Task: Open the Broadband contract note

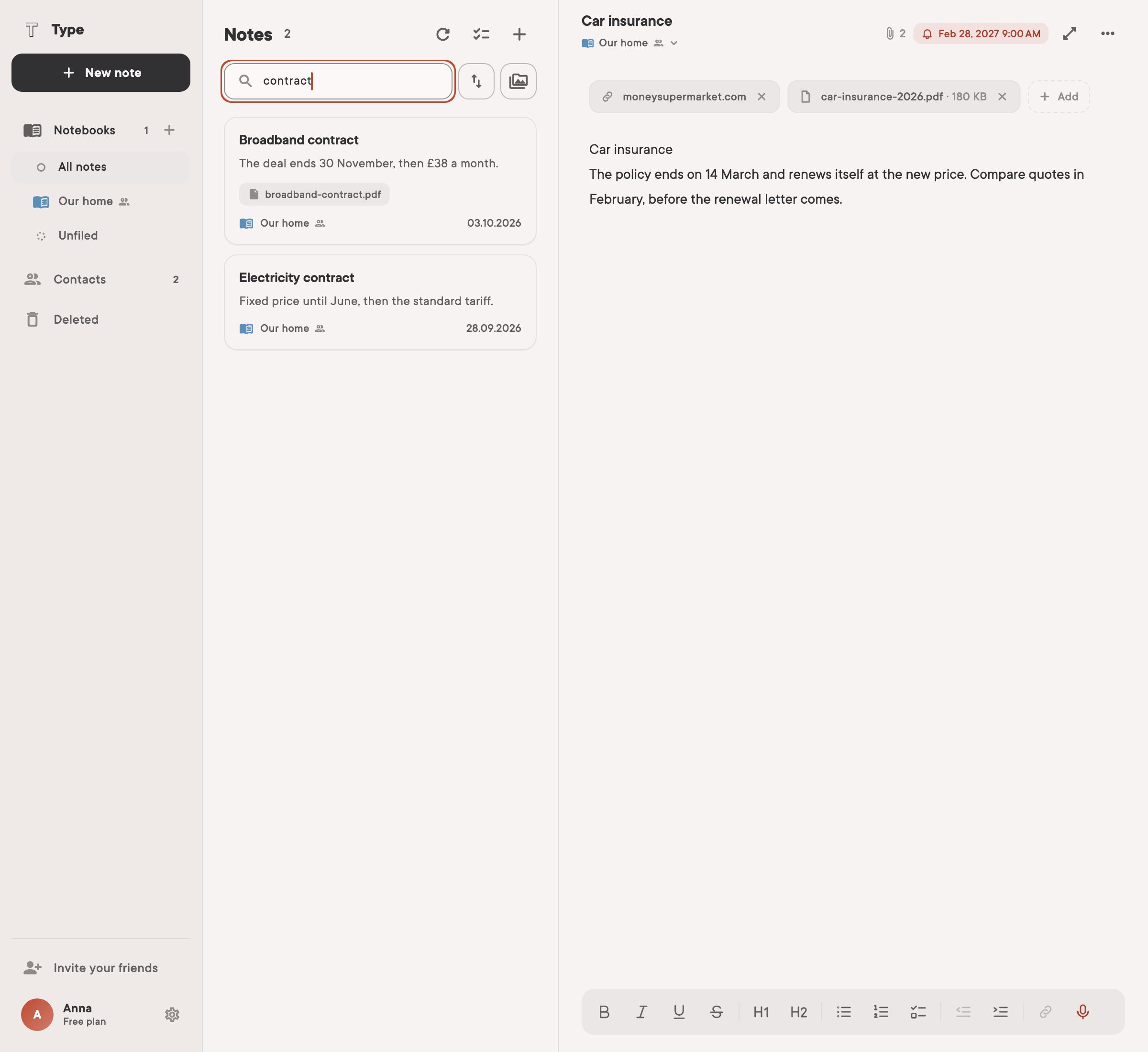Action: (x=380, y=181)
